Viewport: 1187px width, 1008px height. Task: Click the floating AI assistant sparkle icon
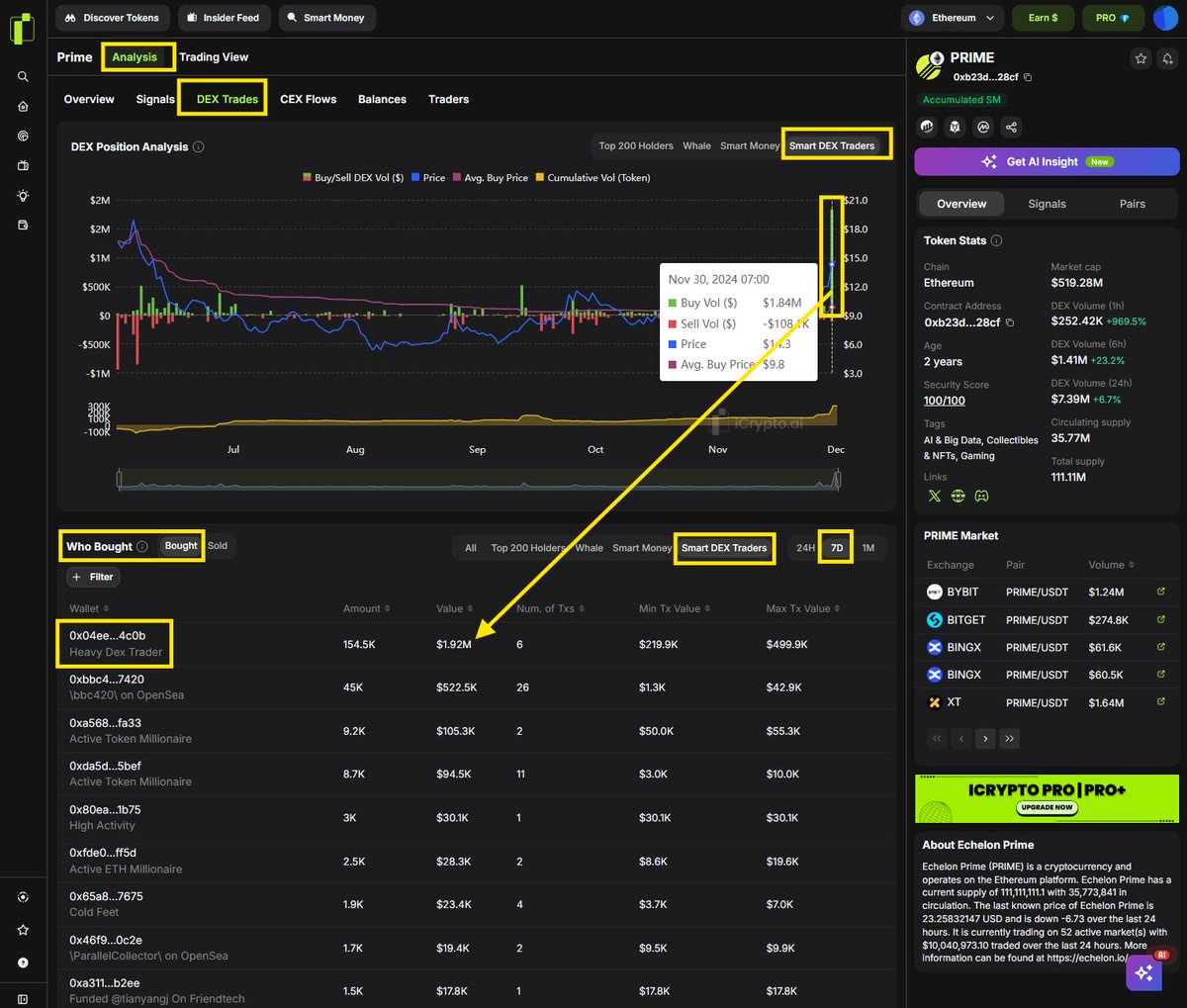[1144, 972]
